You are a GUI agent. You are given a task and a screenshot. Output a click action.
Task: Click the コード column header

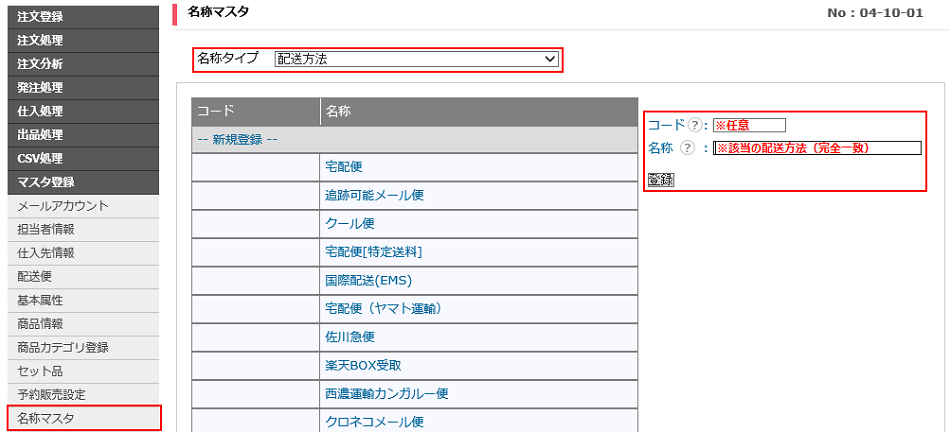click(x=256, y=111)
